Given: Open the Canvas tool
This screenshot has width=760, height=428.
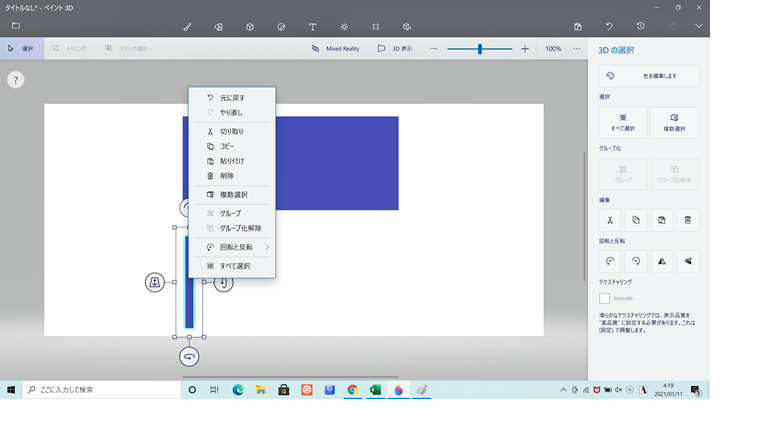Looking at the screenshot, I should [x=376, y=27].
